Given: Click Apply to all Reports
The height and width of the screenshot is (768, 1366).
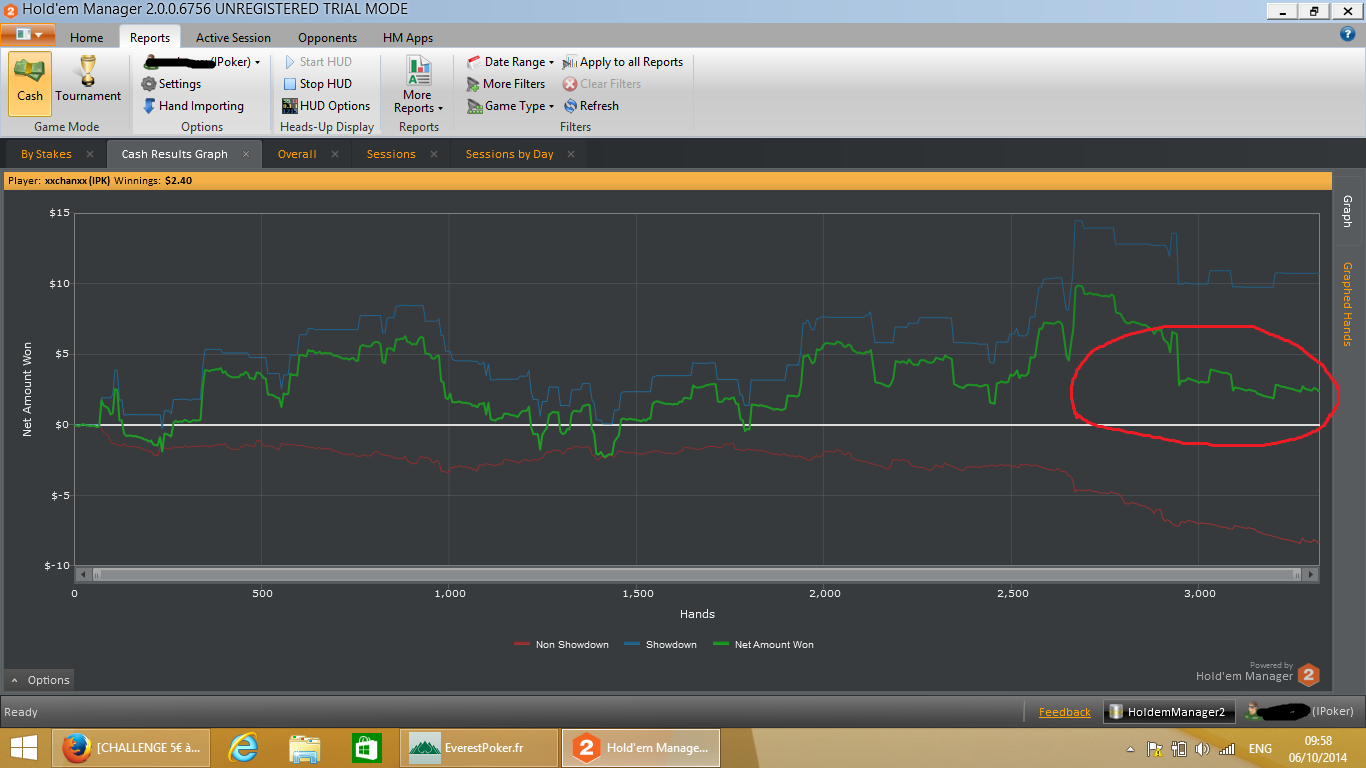Looking at the screenshot, I should coord(623,62).
